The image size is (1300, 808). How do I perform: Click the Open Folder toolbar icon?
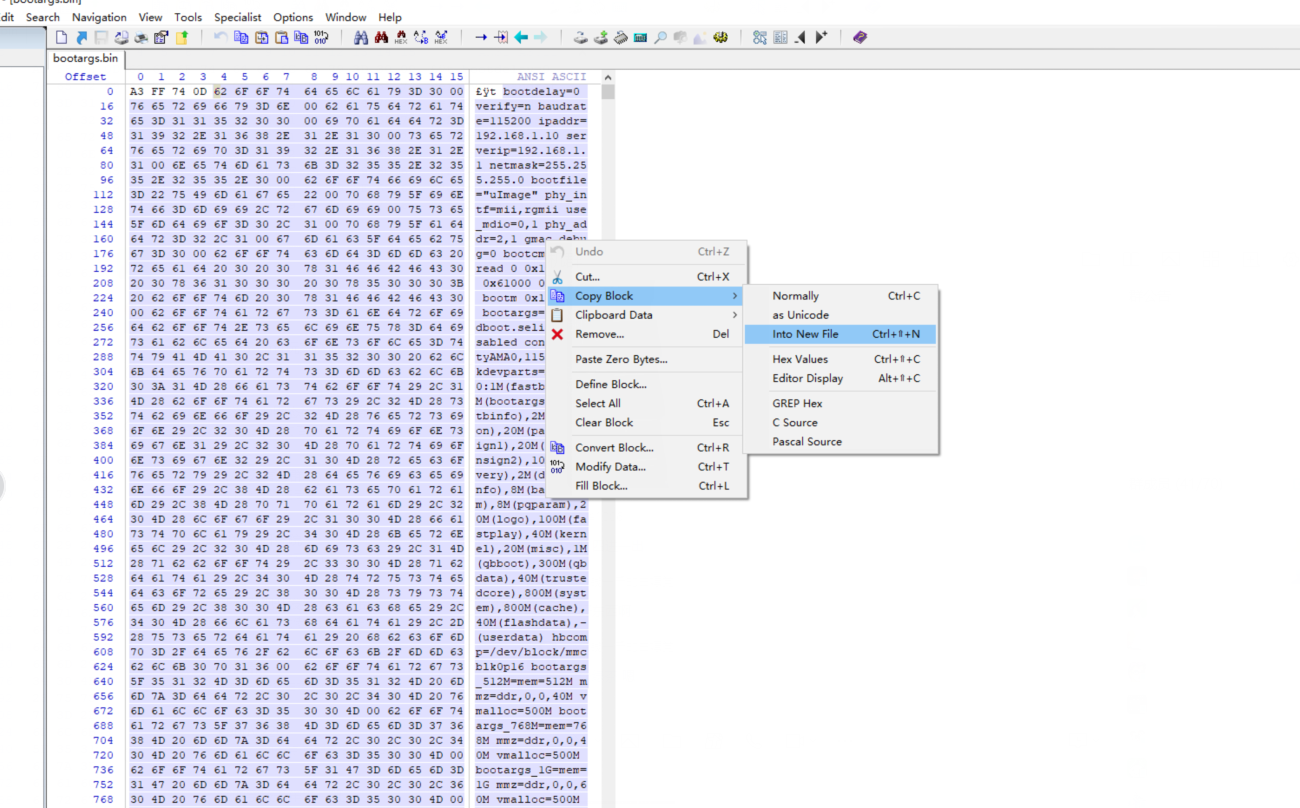[x=181, y=37]
